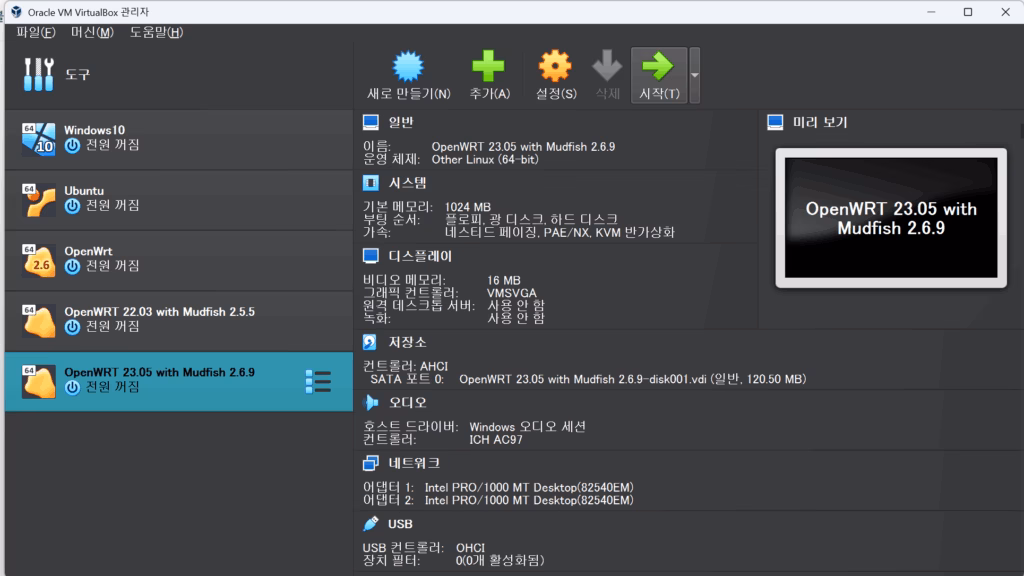Click power state icon of Ubuntu
The image size is (1024, 576).
tap(72, 206)
